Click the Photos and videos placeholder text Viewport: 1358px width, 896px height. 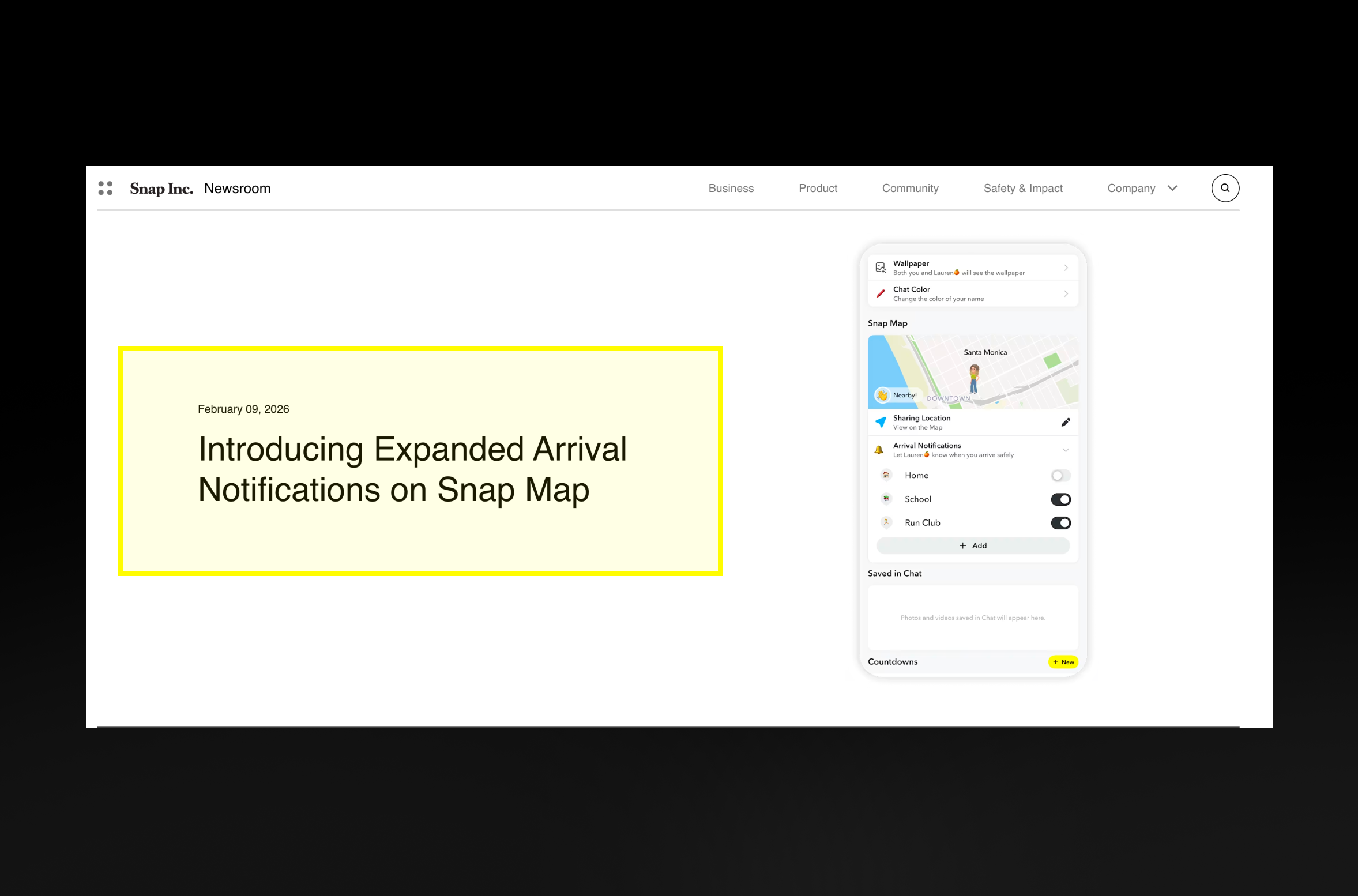pyautogui.click(x=973, y=618)
